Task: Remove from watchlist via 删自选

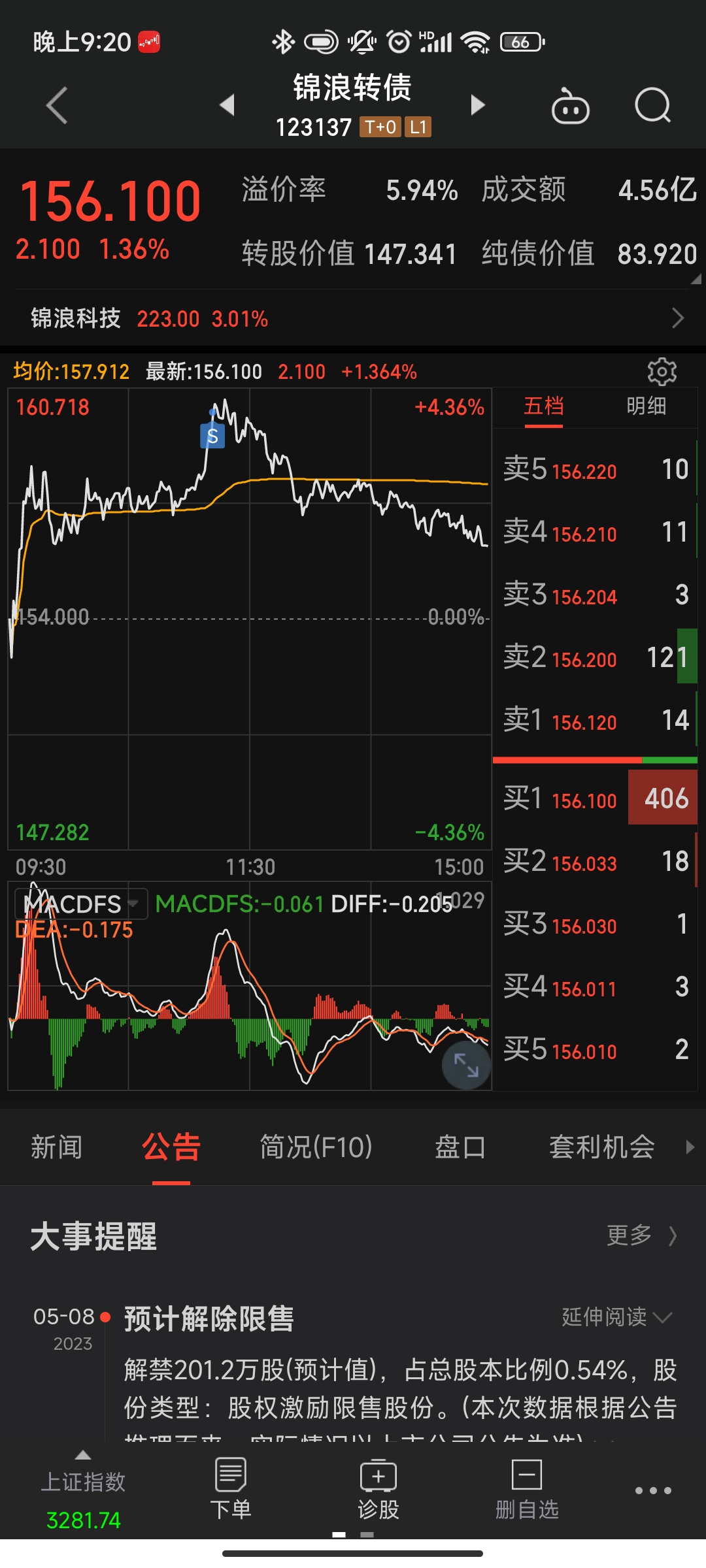Action: [x=527, y=1489]
